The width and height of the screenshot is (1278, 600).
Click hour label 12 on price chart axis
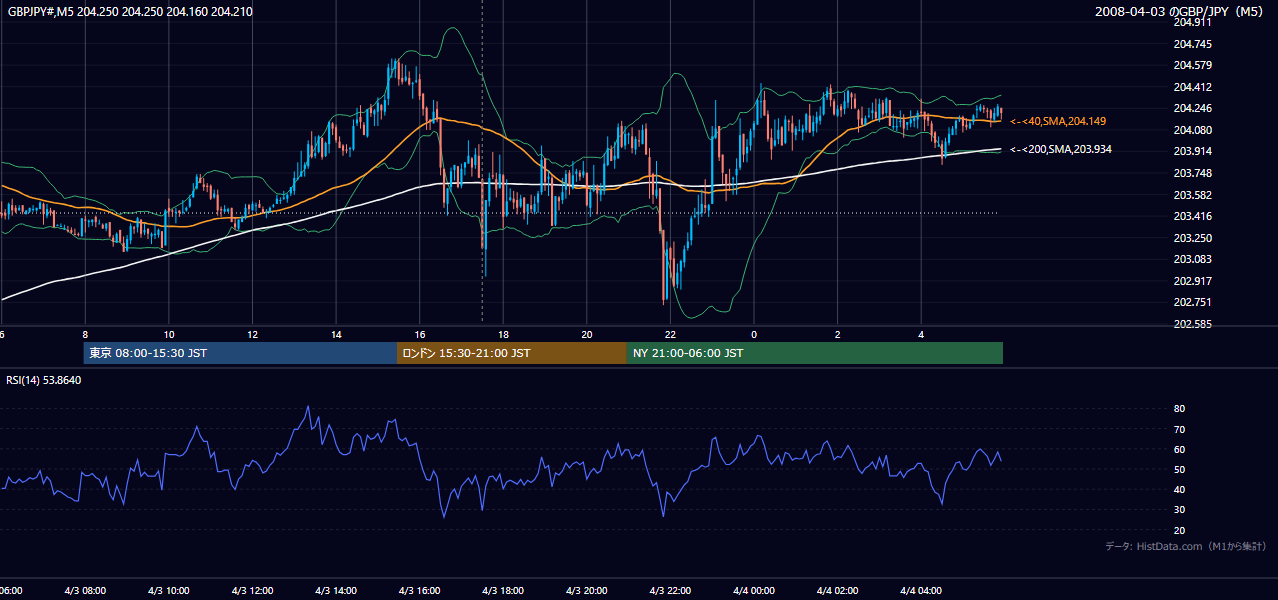pyautogui.click(x=252, y=335)
